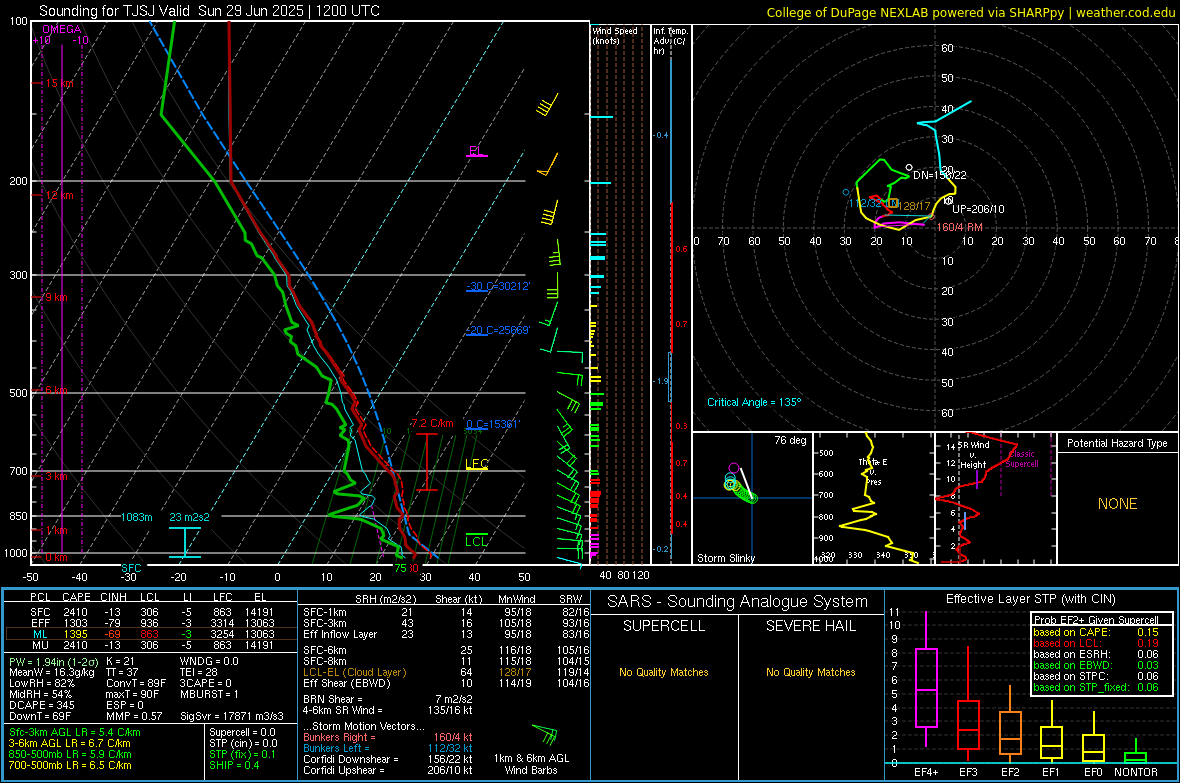Image resolution: width=1180 pixels, height=783 pixels.
Task: Click the based on CAPE: 0.15 line
Action: tap(1096, 632)
